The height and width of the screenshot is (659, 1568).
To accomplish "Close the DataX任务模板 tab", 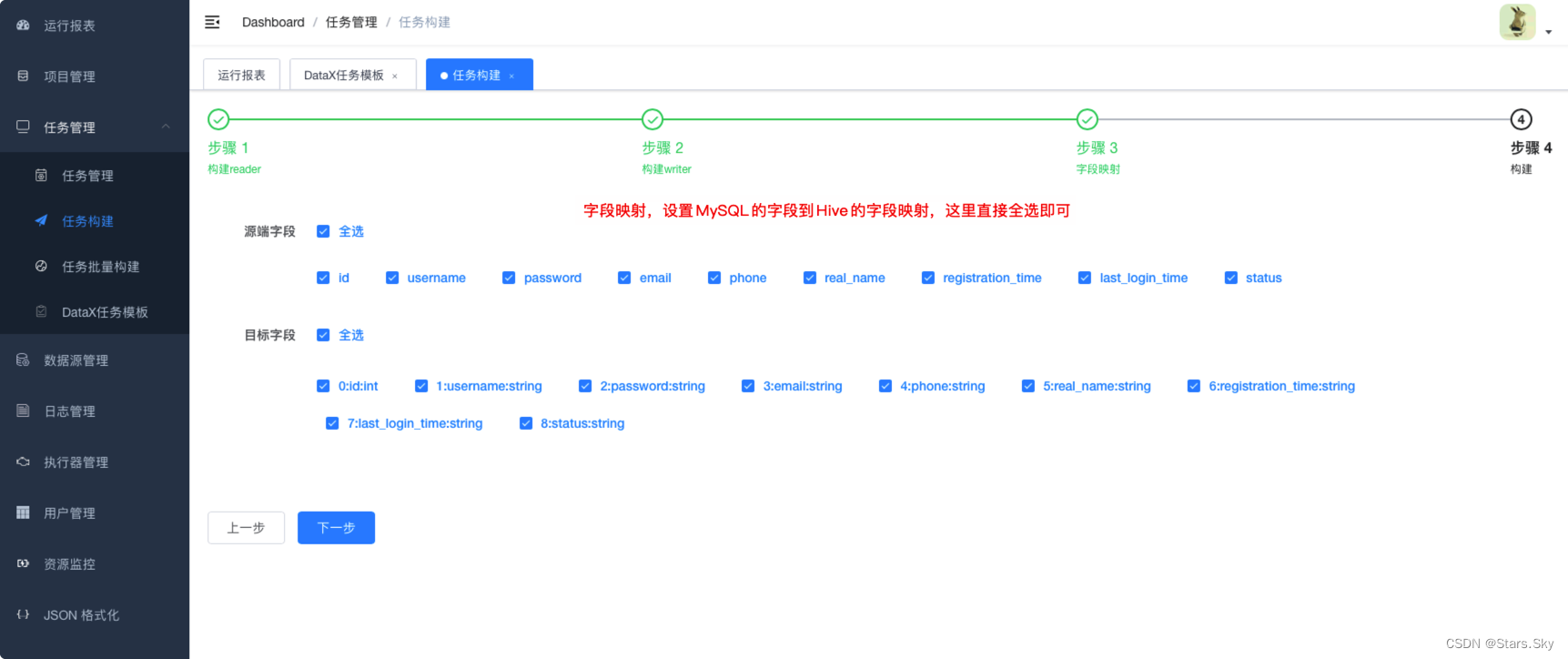I will click(x=395, y=76).
